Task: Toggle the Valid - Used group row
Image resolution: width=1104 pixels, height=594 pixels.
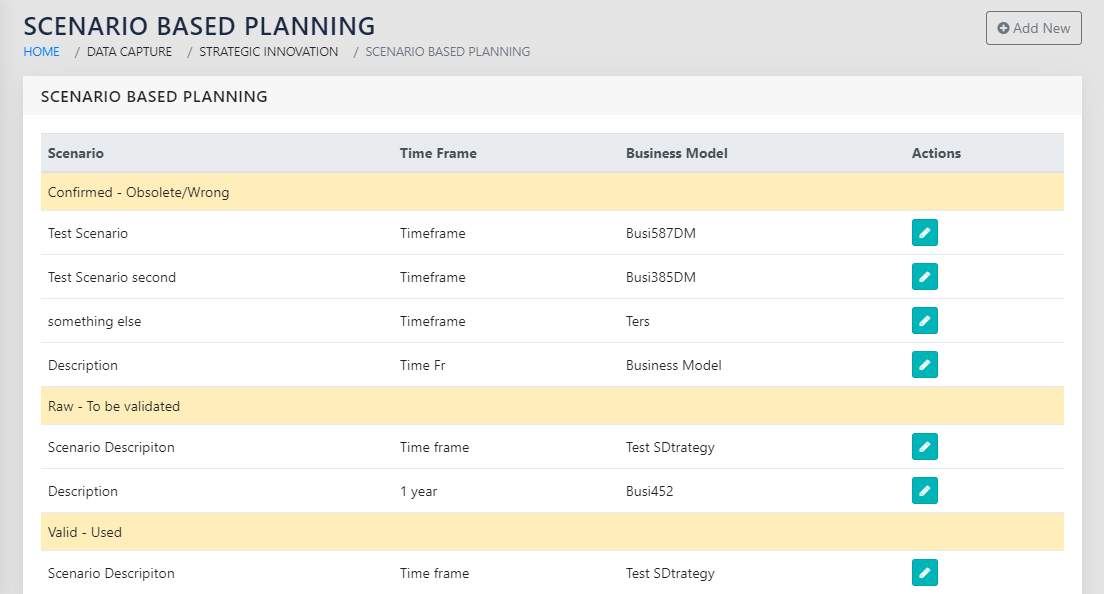Action: (85, 532)
